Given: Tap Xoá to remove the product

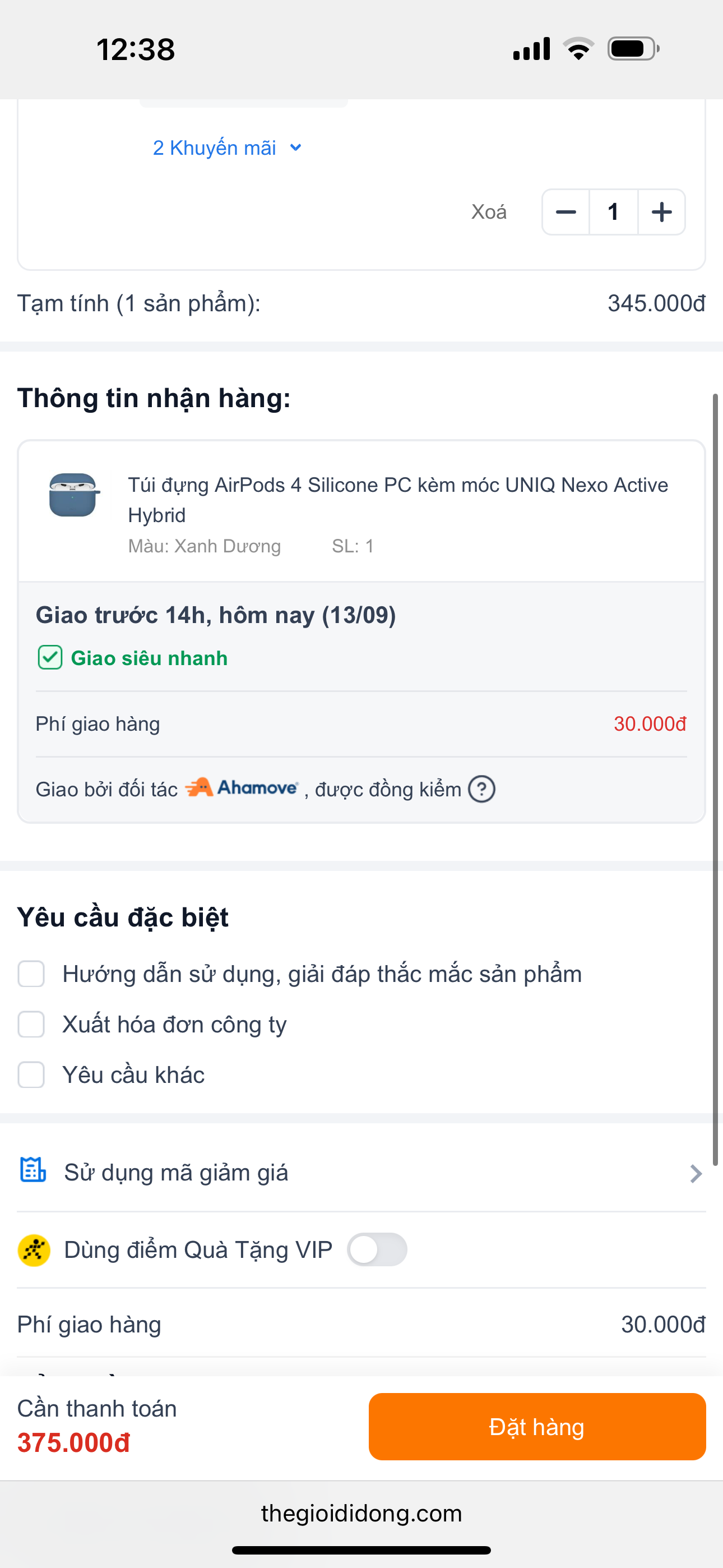Looking at the screenshot, I should click(x=489, y=212).
